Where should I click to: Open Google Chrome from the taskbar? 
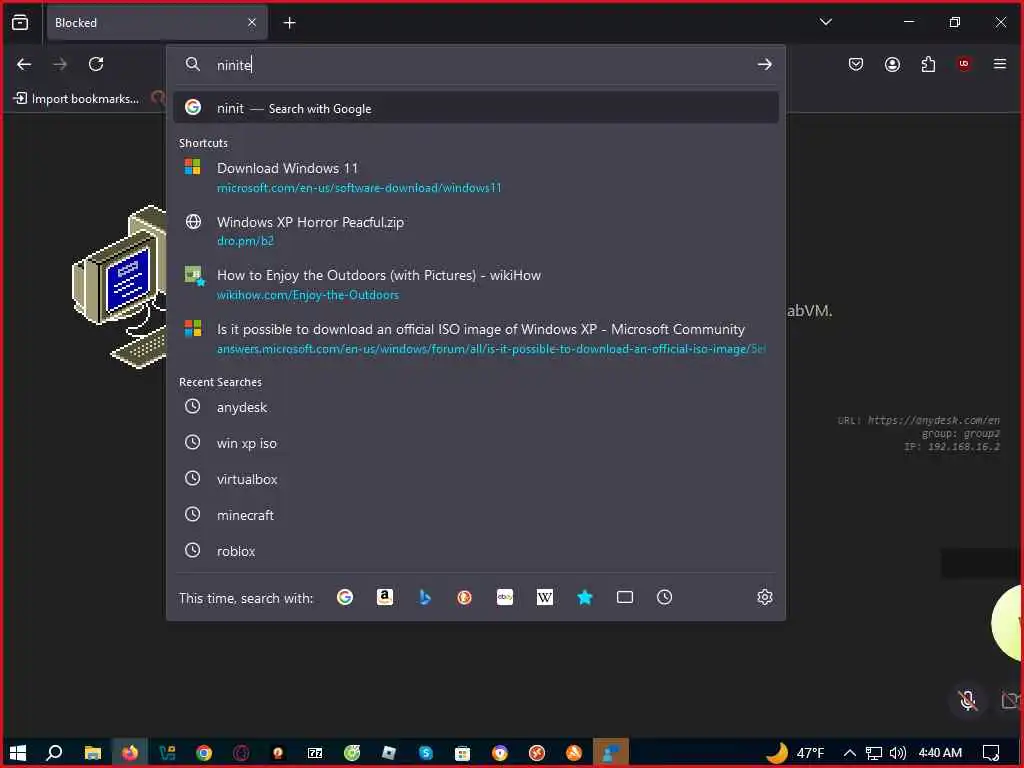(x=204, y=752)
